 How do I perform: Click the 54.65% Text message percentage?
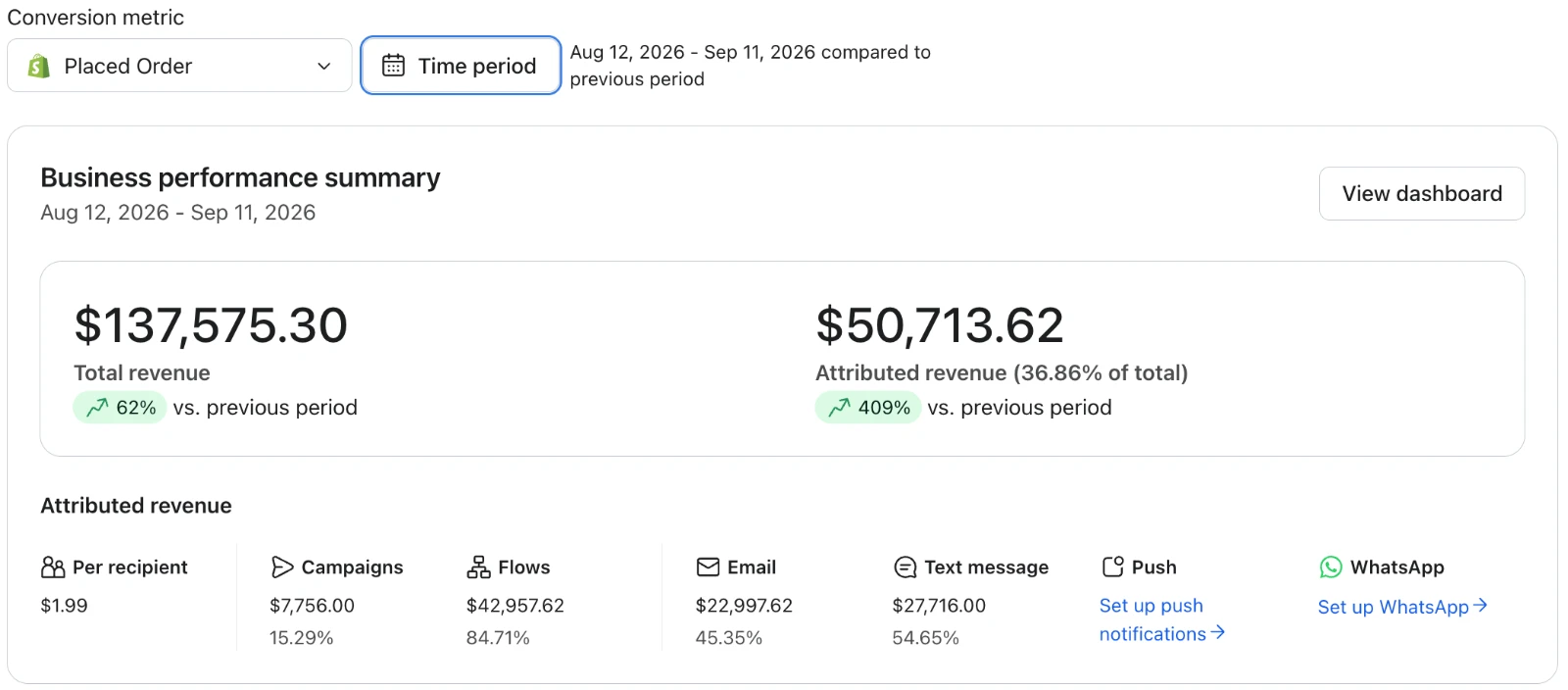(925, 638)
